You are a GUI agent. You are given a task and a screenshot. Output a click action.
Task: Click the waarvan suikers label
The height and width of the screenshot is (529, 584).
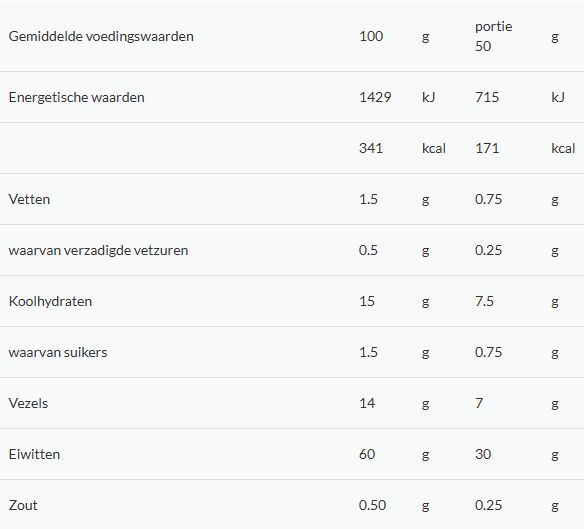coord(58,352)
